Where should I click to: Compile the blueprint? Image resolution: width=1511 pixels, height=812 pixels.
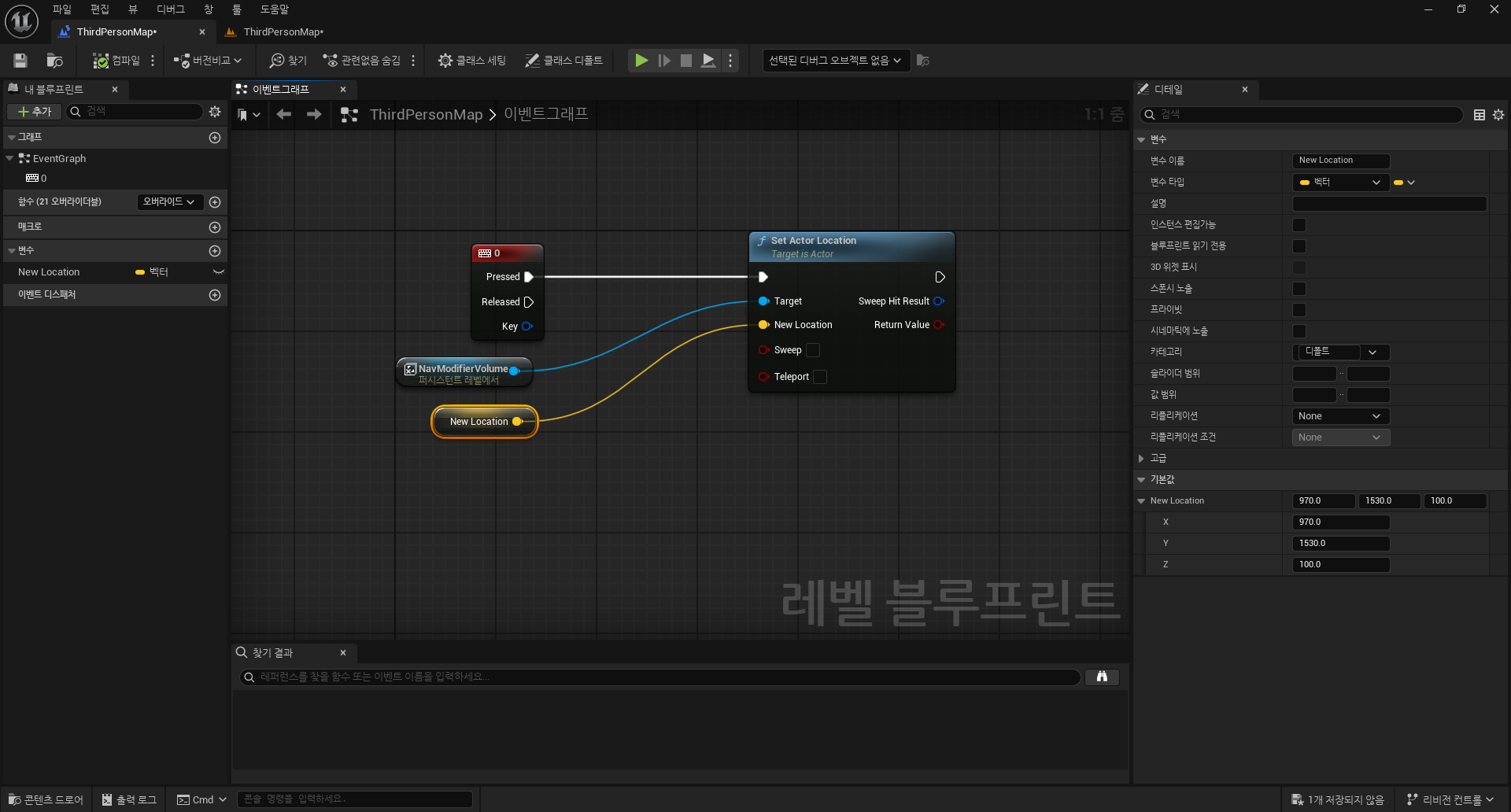click(116, 61)
